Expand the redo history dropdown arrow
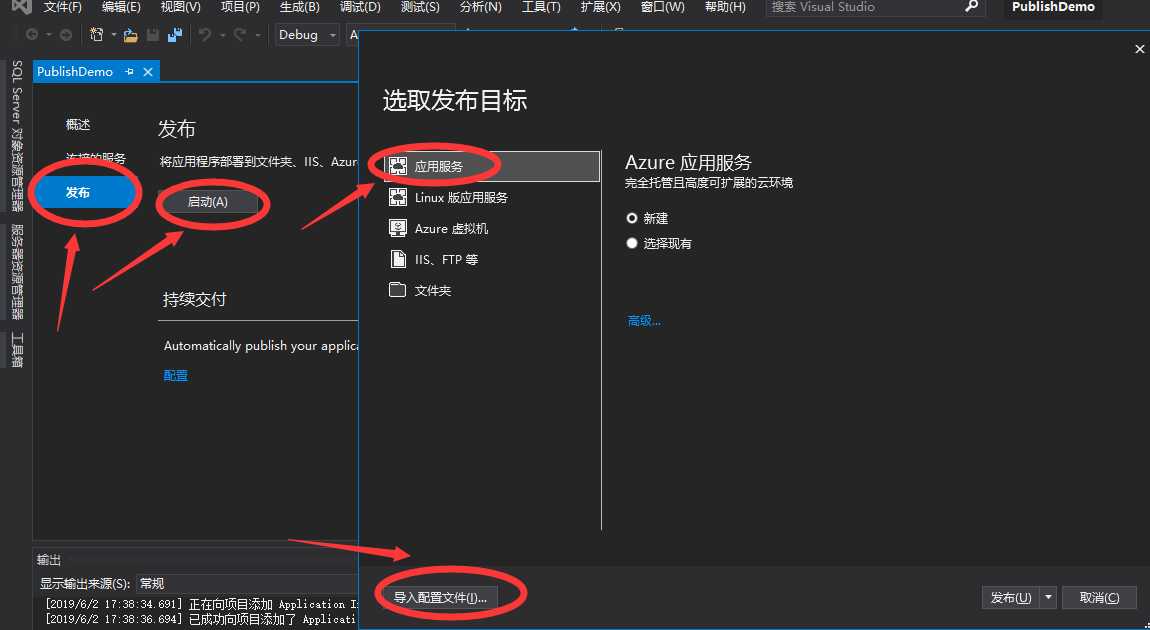This screenshot has width=1150, height=630. (x=257, y=34)
